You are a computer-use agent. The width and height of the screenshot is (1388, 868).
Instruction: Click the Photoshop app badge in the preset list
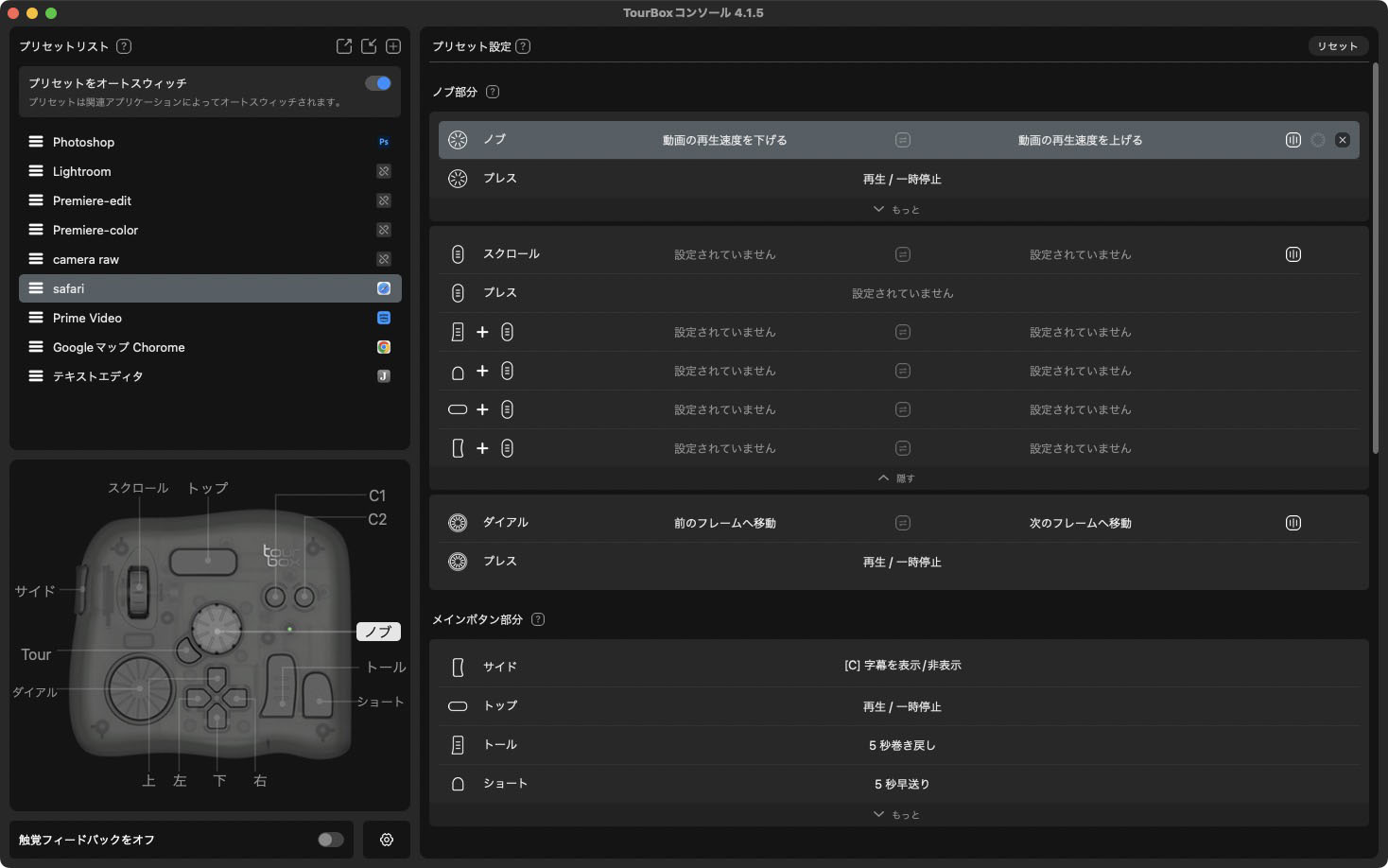(383, 142)
